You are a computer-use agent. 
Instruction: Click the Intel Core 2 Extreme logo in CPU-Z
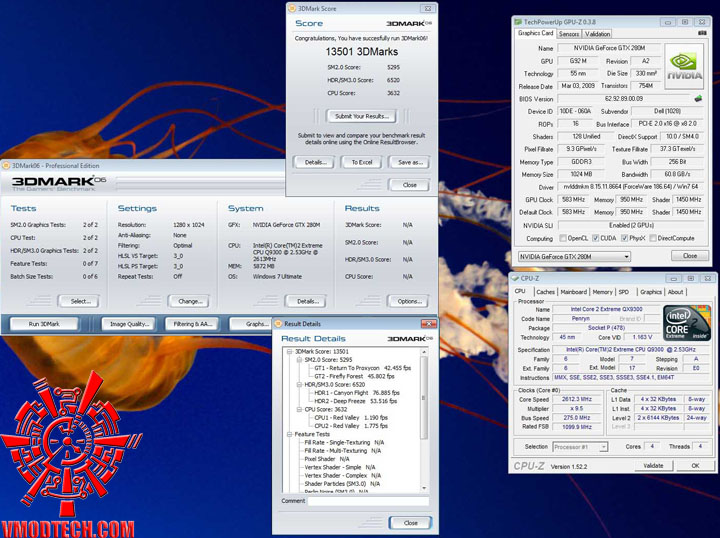coord(687,323)
